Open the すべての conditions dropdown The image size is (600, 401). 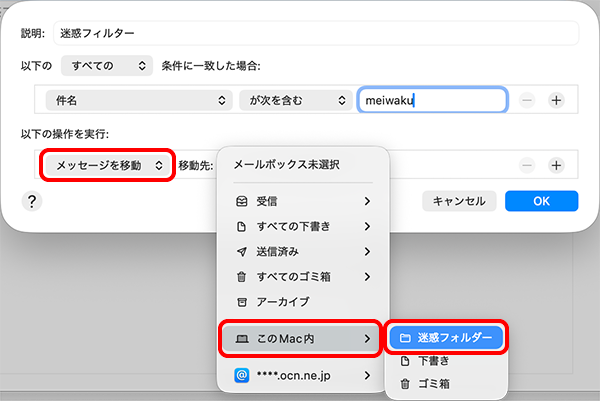(x=106, y=66)
